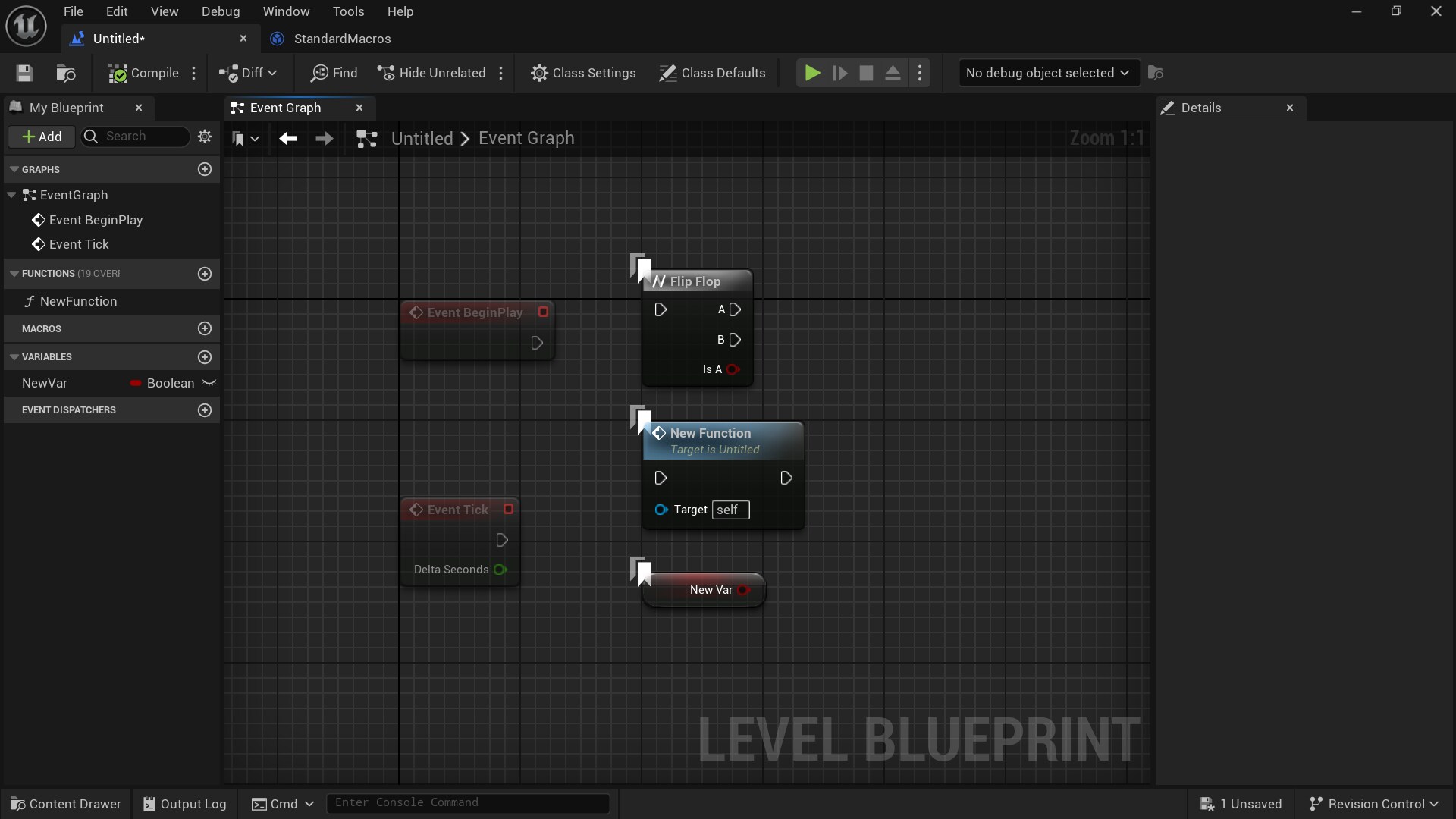Viewport: 1456px width, 819px height.
Task: Open the No debug object selected dropdown
Action: 1048,73
